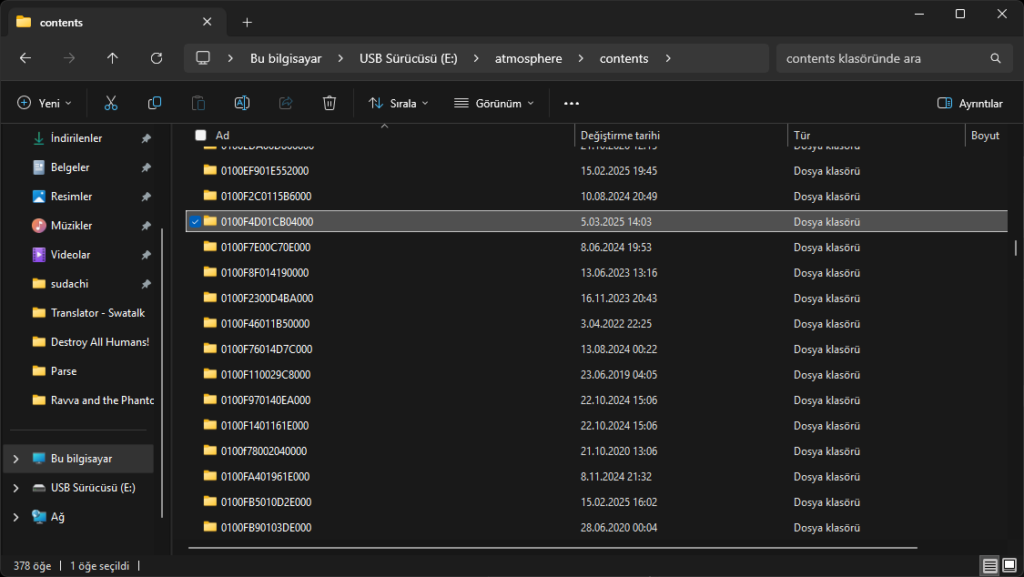Click the Copy icon in toolbar

pos(154,103)
